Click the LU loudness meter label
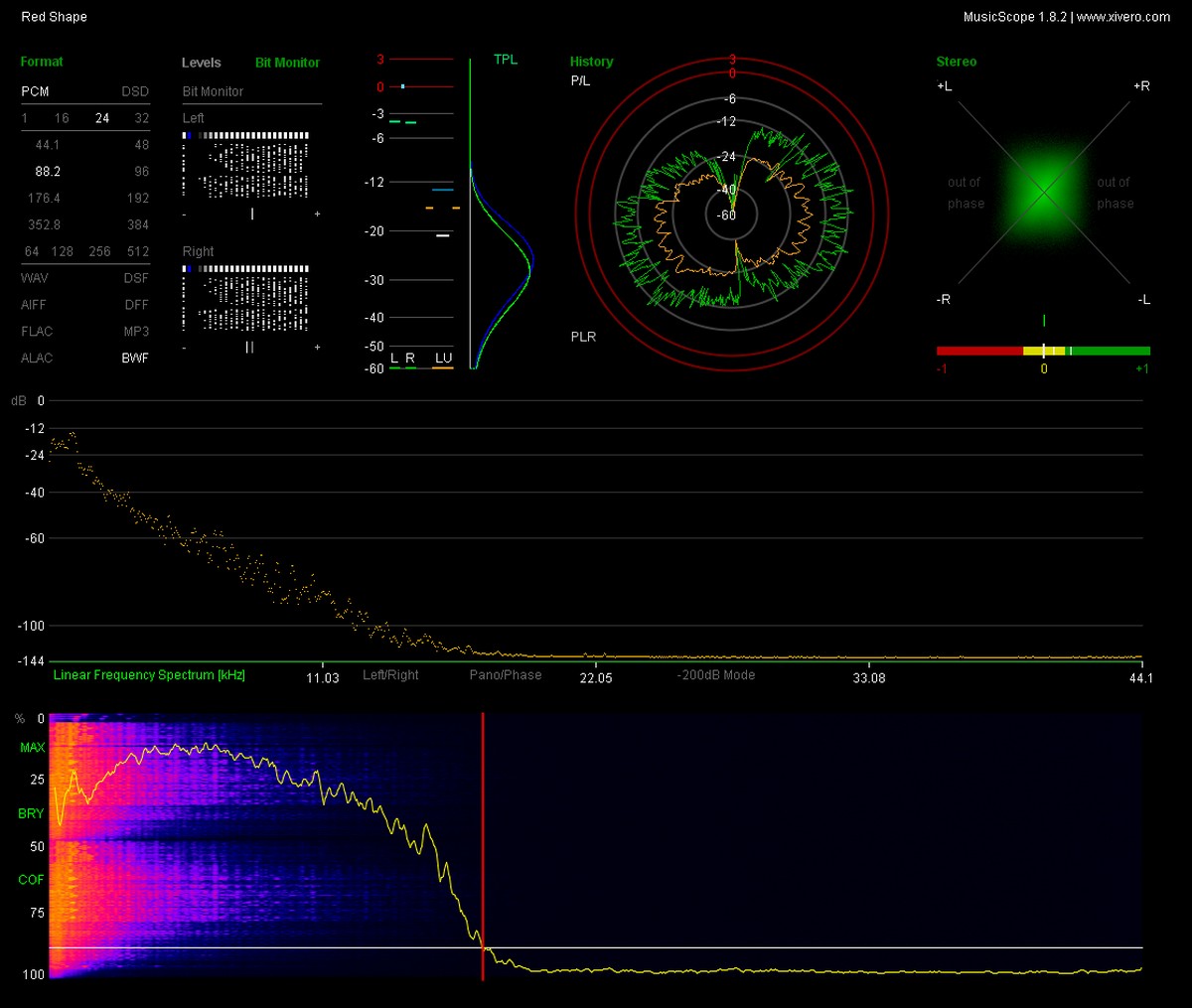This screenshot has width=1192, height=1008. click(443, 358)
